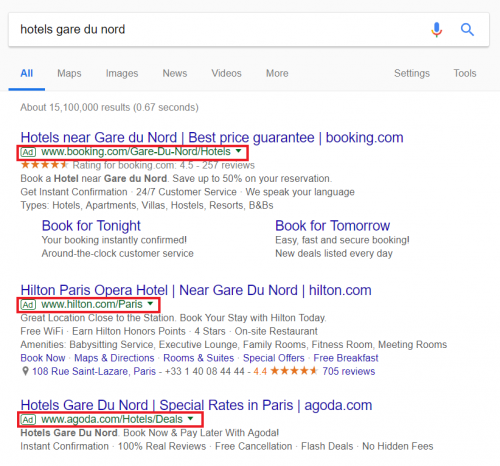This screenshot has width=500, height=466.
Task: Click the 'Rooms & Suites' sitelink
Action: (199, 358)
